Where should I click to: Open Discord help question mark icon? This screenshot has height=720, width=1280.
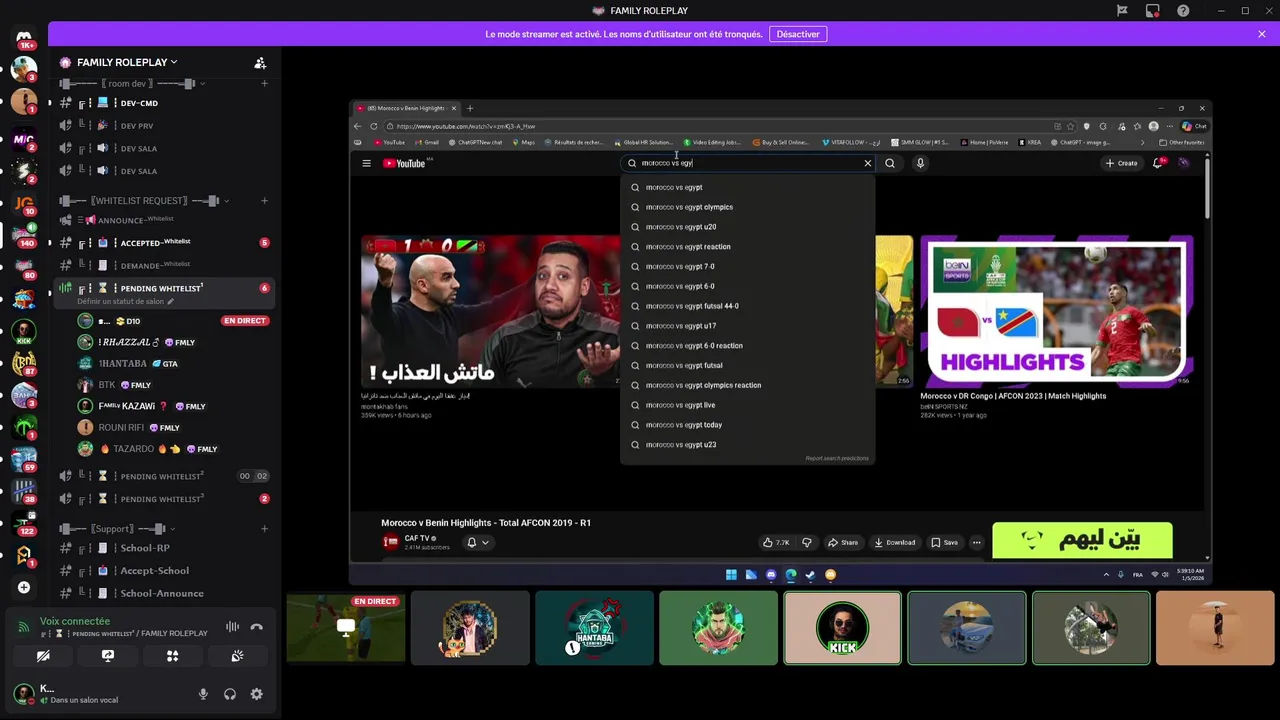coord(1184,11)
